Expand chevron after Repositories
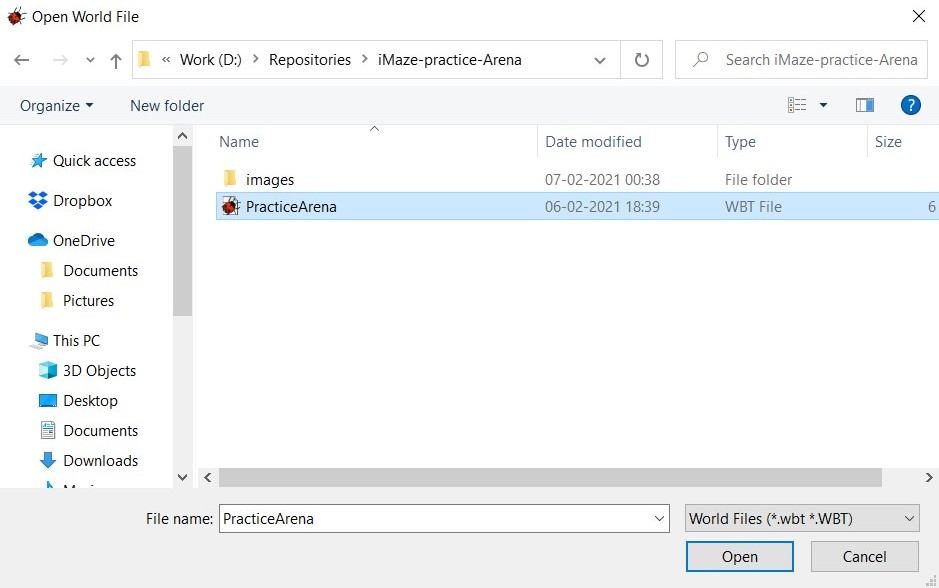 (x=364, y=59)
